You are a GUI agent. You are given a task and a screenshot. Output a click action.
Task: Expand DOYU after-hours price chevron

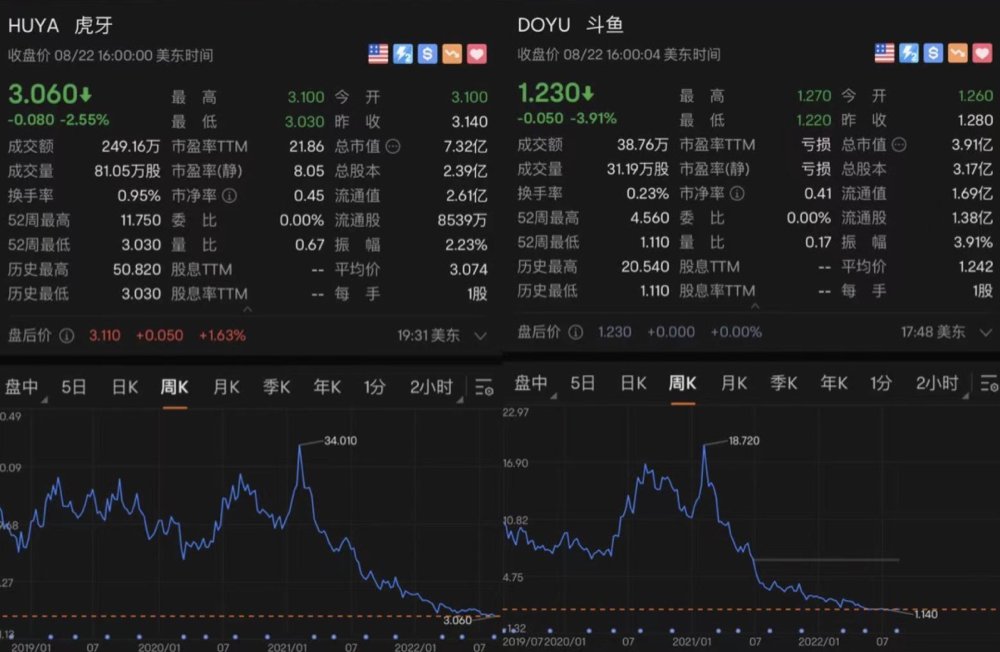tap(986, 333)
